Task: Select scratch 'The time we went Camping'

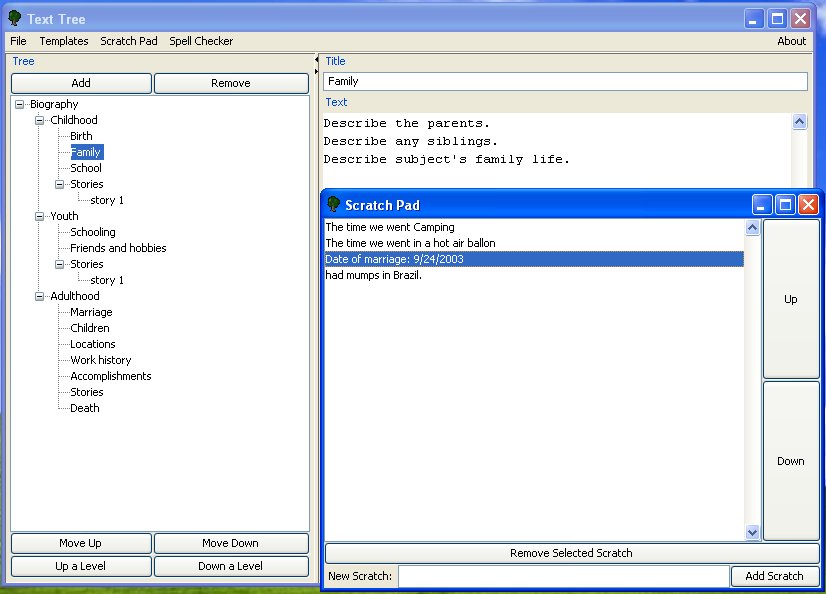Action: [534, 227]
